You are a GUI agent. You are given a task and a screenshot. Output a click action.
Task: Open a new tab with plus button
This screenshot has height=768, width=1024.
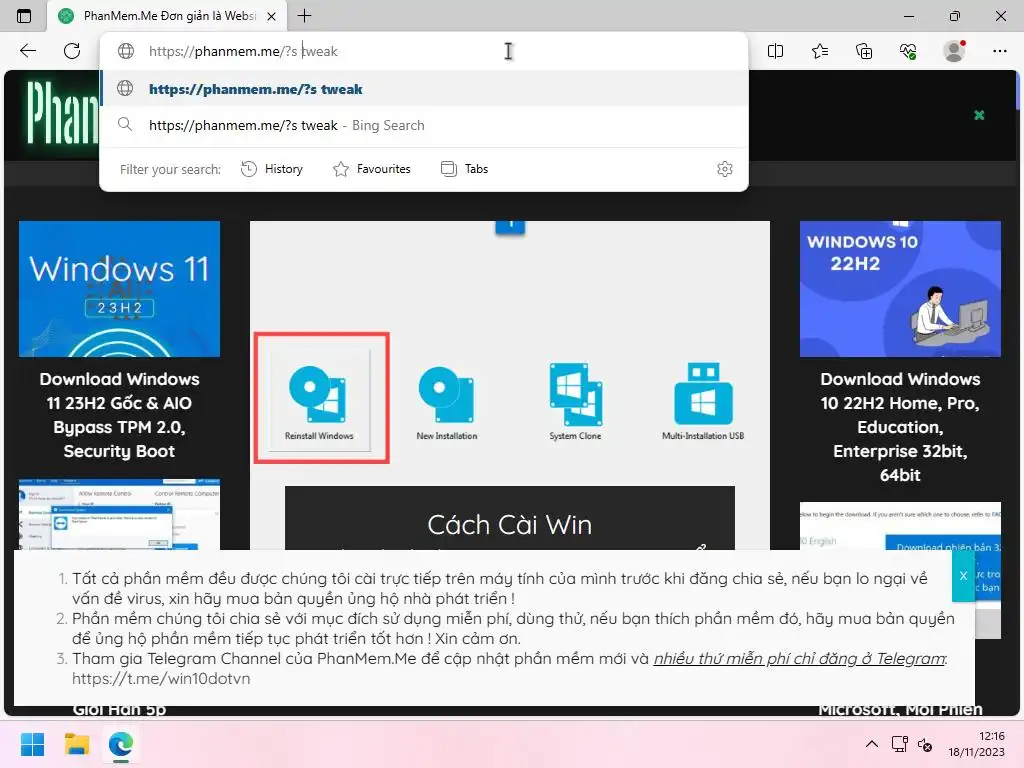(304, 16)
